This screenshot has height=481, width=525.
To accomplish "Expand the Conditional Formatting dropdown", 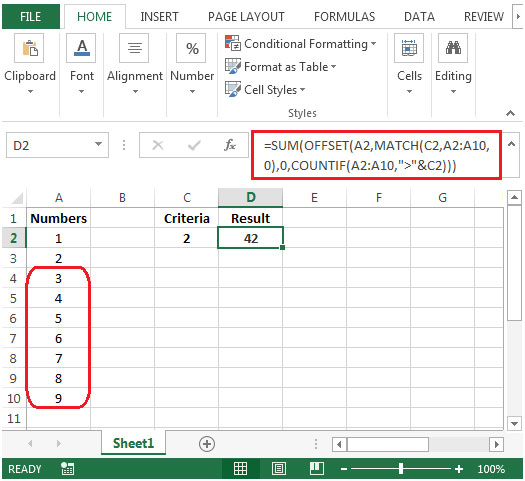I will [x=301, y=44].
